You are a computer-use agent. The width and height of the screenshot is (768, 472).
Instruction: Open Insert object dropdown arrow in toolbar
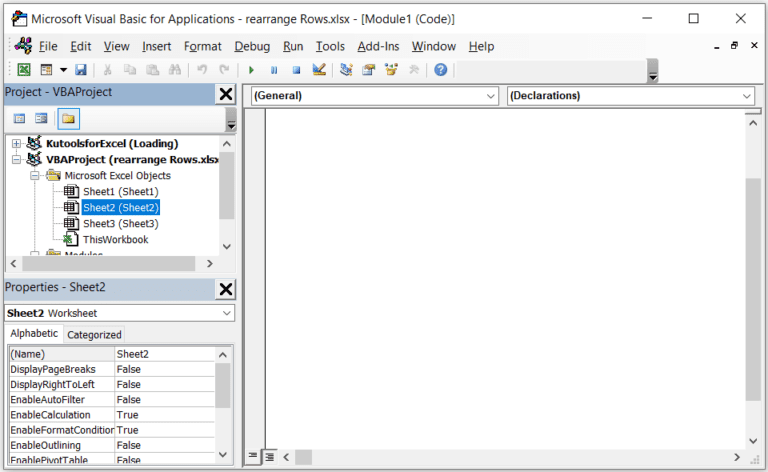click(63, 70)
